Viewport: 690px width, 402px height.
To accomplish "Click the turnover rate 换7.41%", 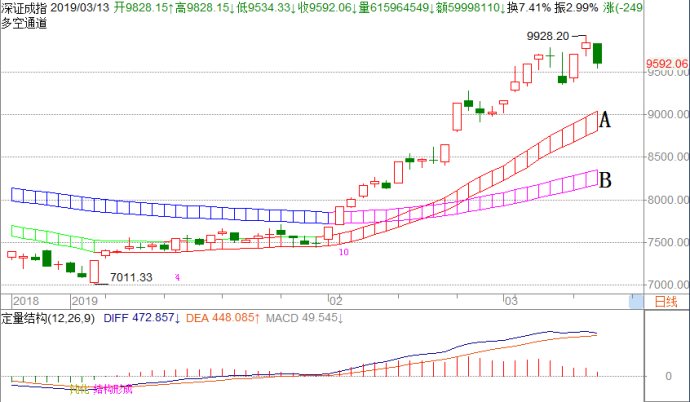I will [529, 7].
